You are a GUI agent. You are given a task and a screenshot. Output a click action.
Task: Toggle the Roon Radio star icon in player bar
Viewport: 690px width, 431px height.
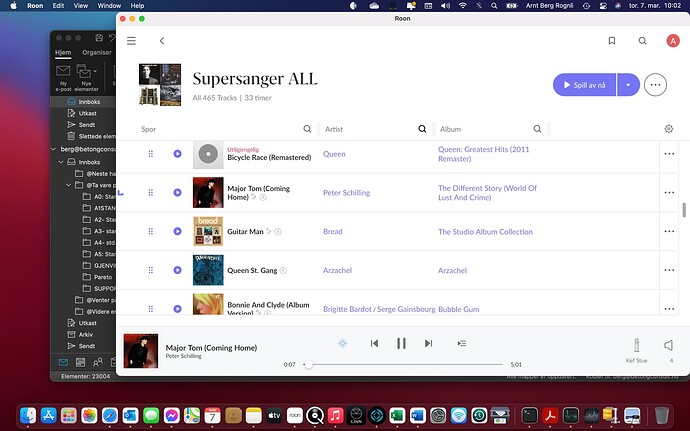342,343
